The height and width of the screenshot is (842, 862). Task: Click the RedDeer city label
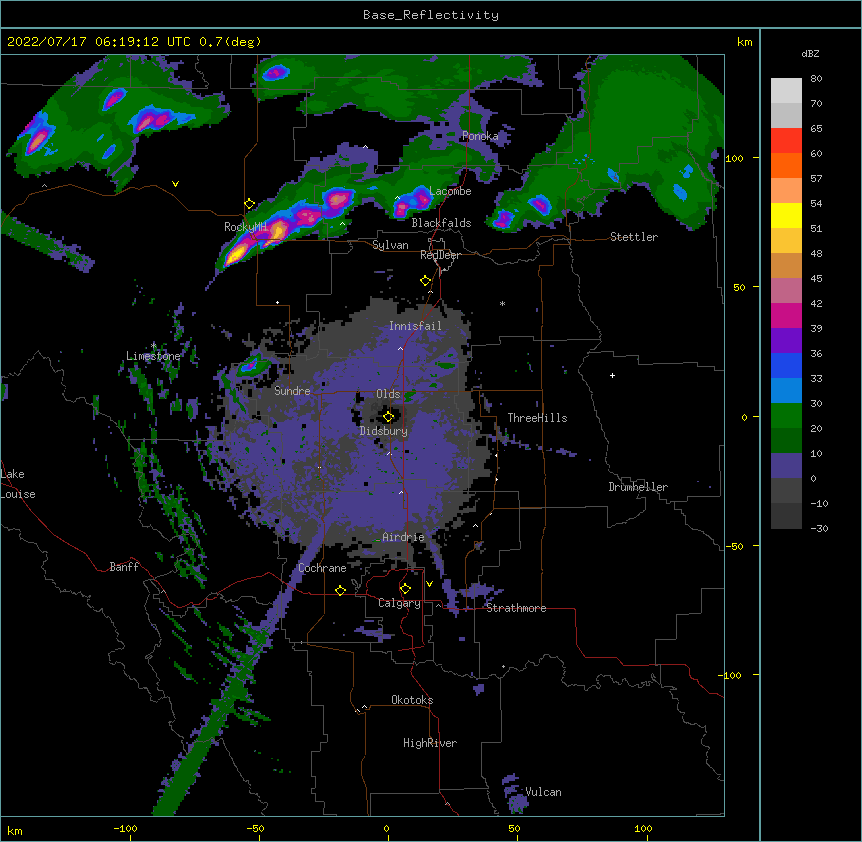[440, 255]
